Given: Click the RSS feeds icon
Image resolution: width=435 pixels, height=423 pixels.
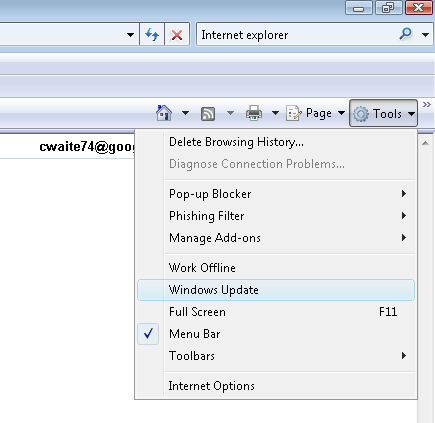Looking at the screenshot, I should pyautogui.click(x=208, y=114).
